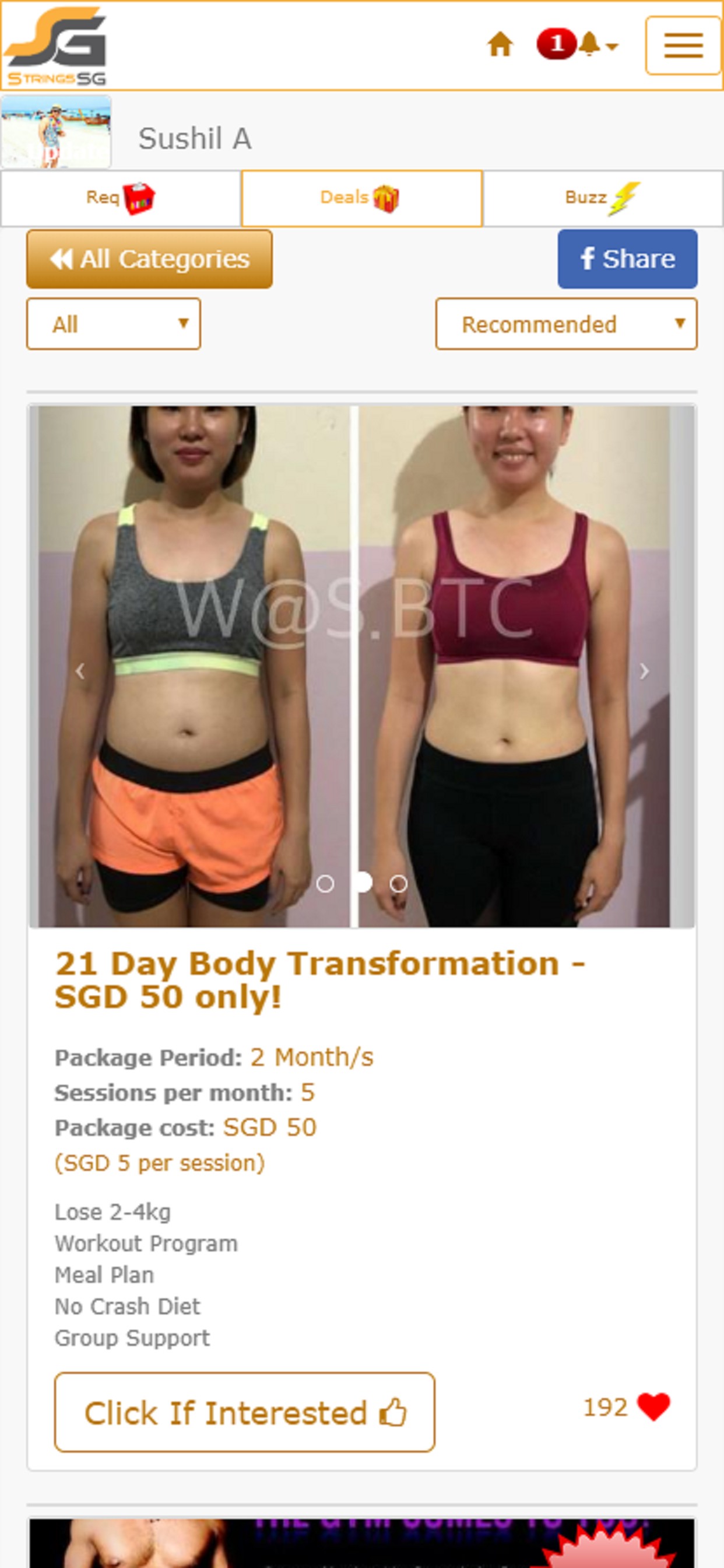
Task: Click the red notification count badge
Action: 556,44
